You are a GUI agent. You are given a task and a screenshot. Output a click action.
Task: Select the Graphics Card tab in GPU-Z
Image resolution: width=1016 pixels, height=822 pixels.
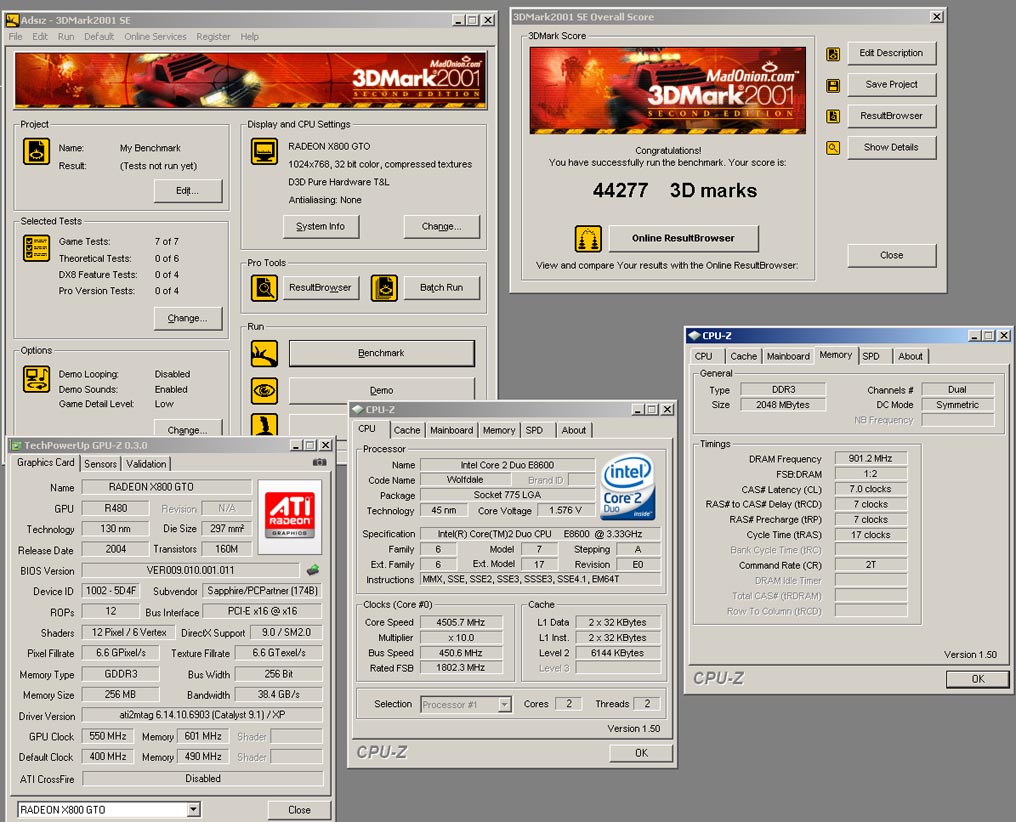tap(45, 462)
